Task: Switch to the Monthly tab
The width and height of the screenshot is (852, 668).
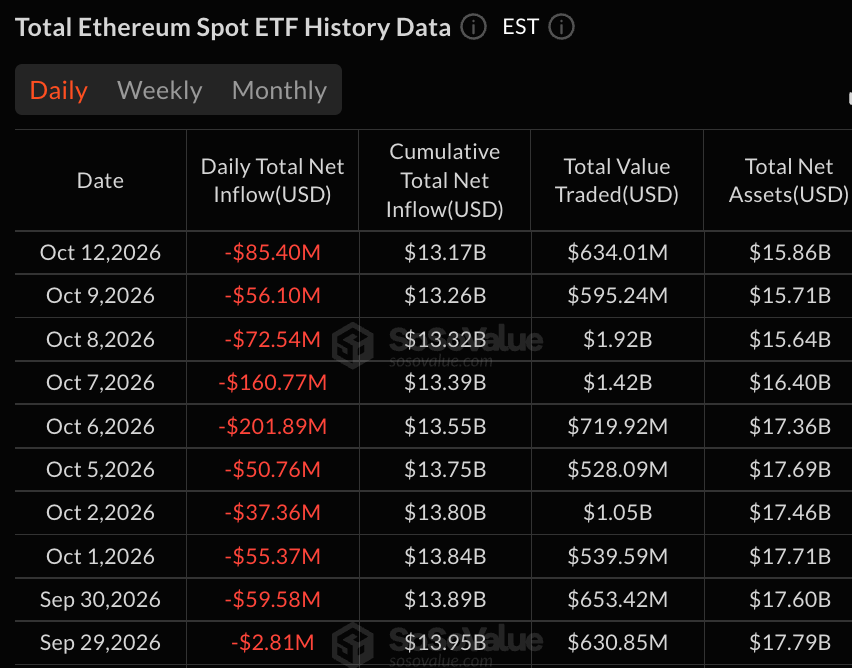Action: click(279, 90)
